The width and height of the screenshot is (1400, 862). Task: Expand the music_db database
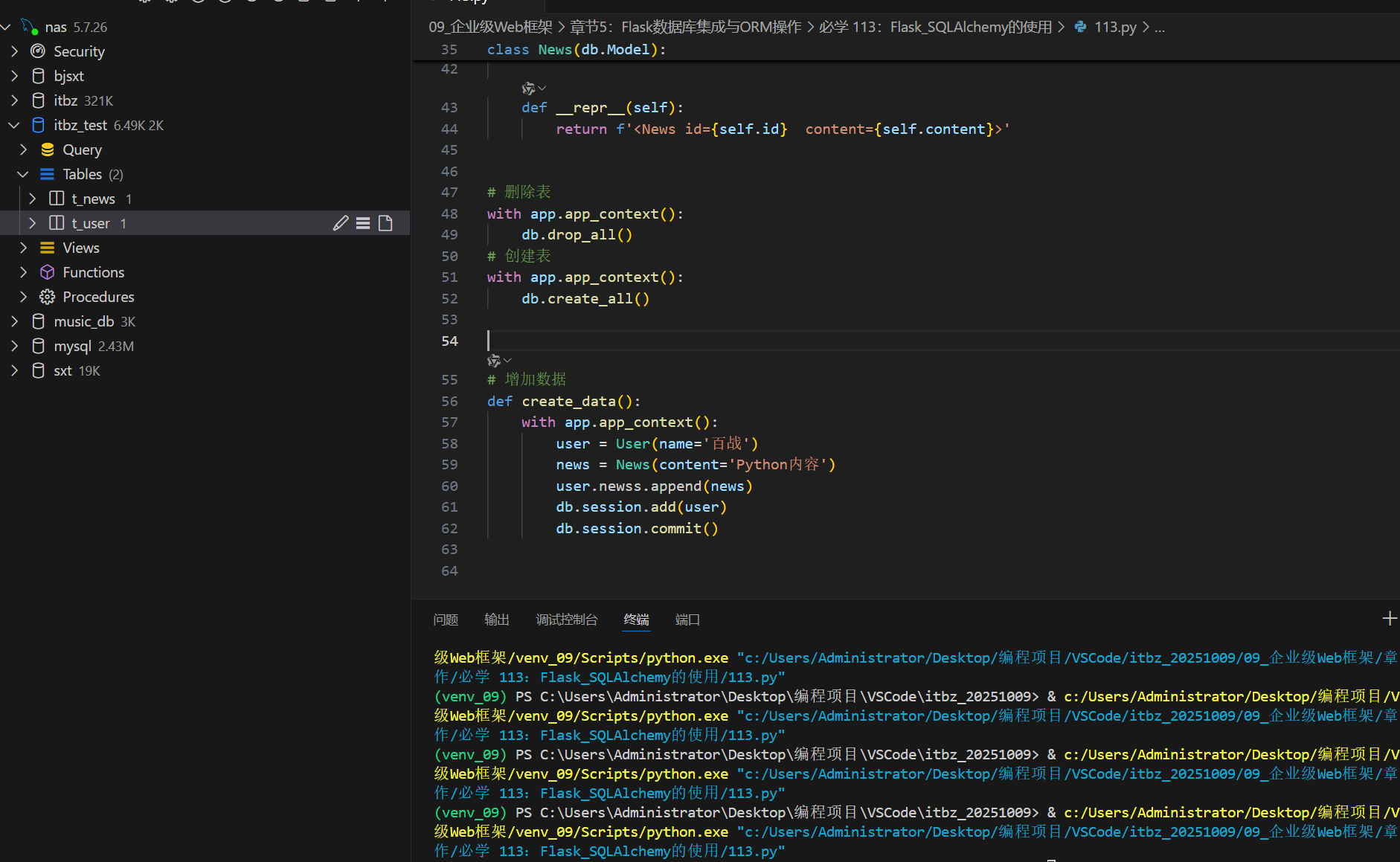coord(14,321)
